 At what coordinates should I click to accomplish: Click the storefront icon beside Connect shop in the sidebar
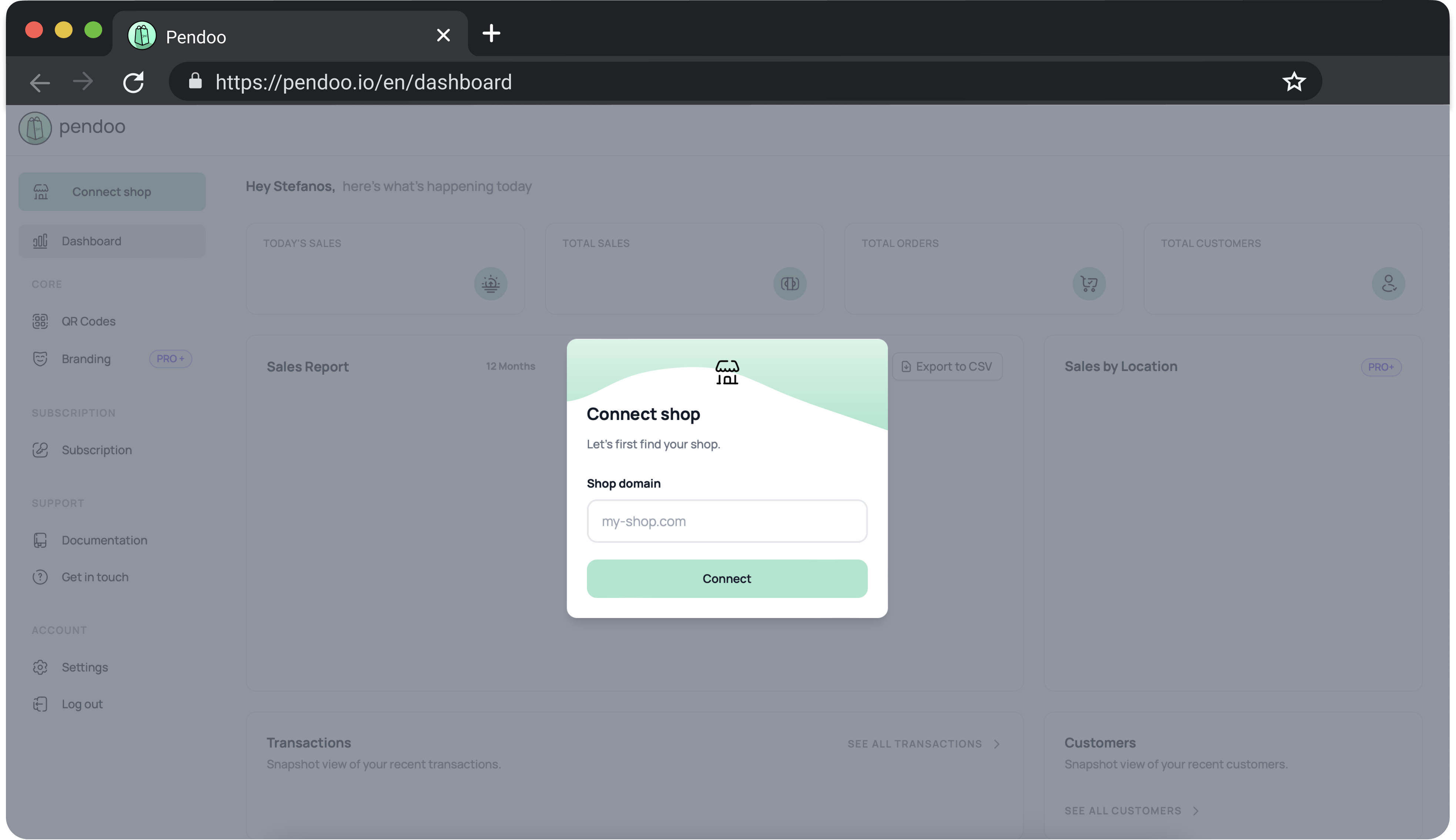pos(41,192)
